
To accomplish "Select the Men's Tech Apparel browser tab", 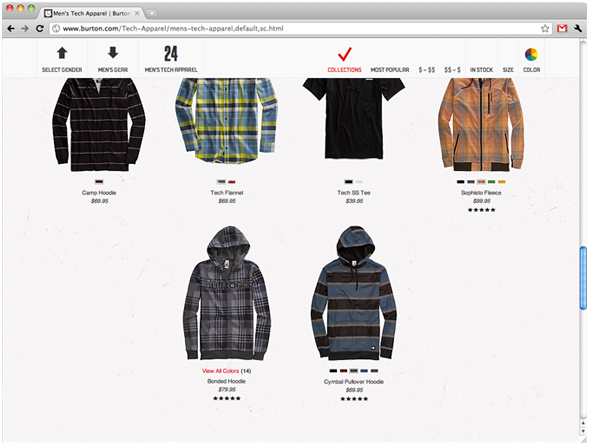I will [92, 14].
